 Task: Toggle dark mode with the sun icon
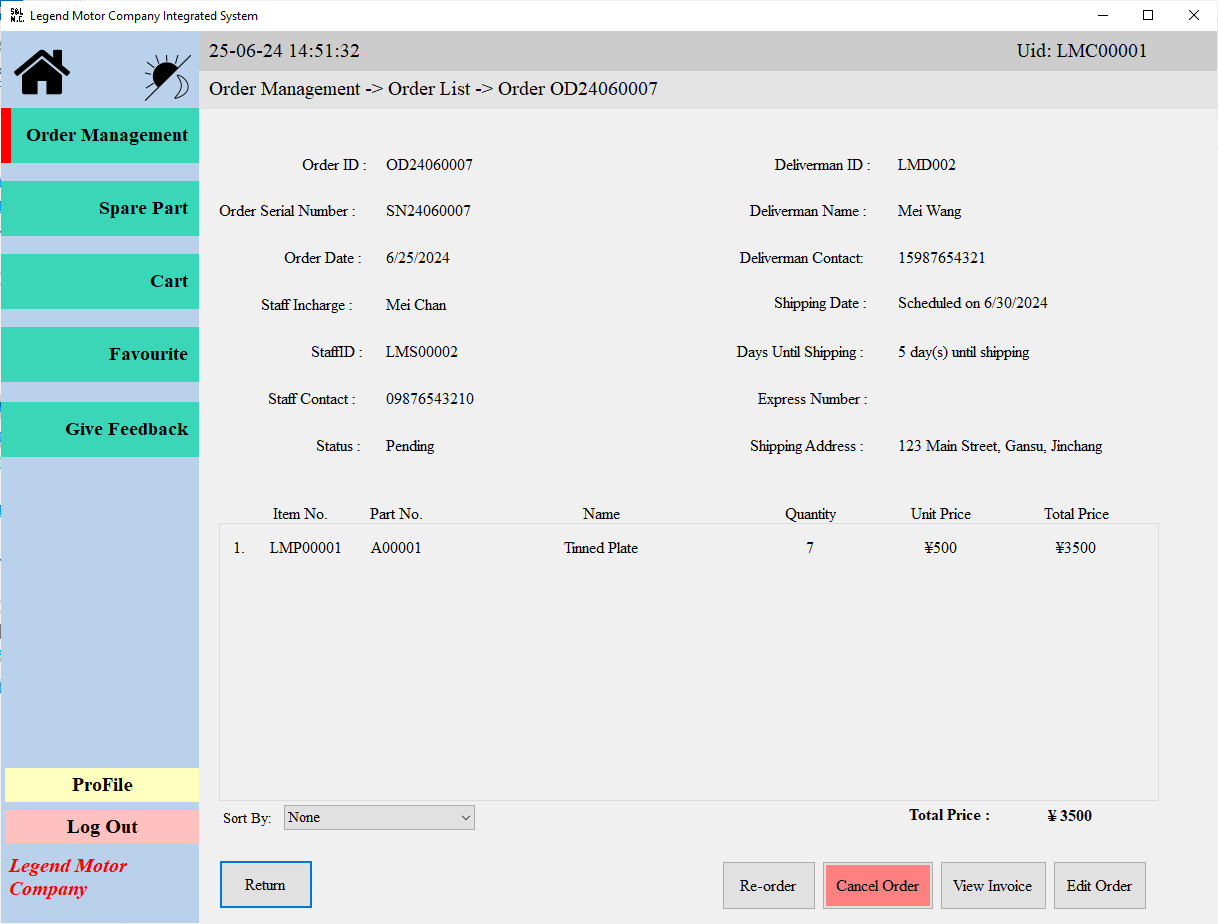coord(166,73)
